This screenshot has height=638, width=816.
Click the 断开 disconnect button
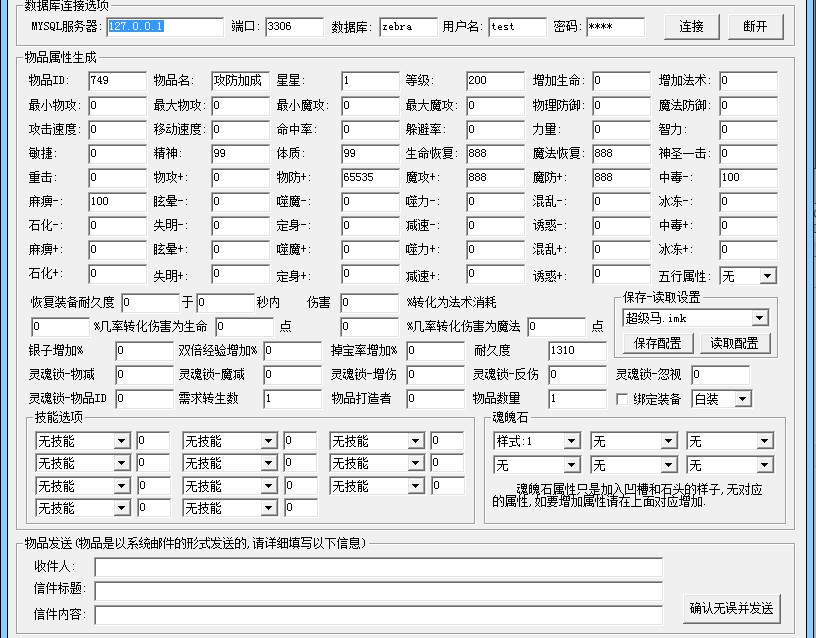click(x=756, y=27)
